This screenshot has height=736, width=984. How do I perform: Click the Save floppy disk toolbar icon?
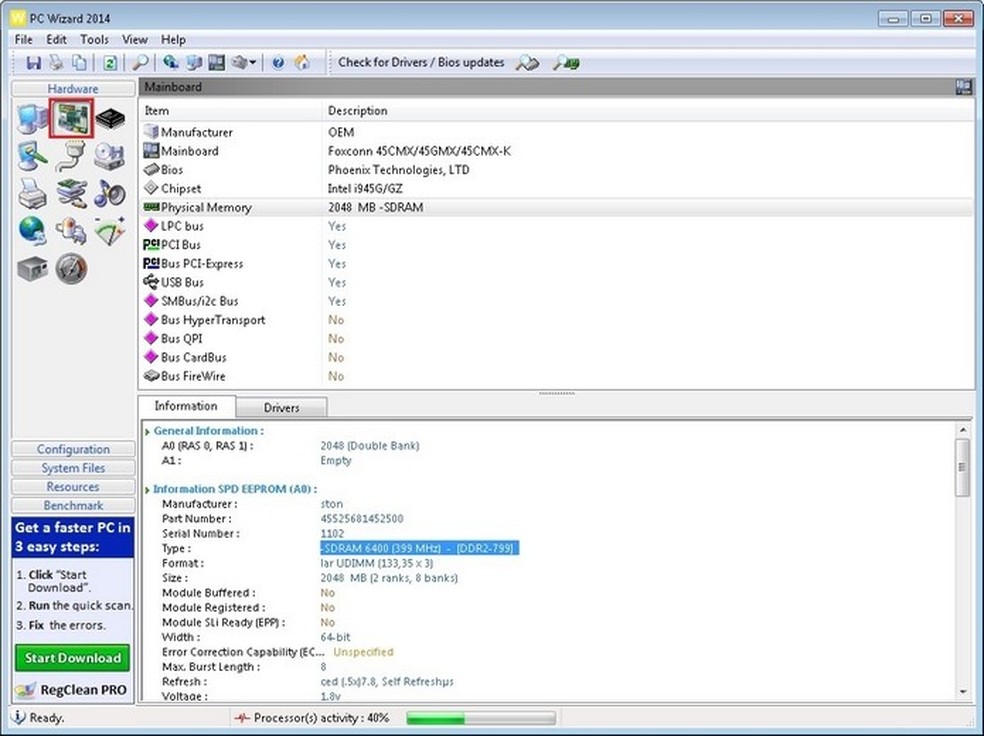pyautogui.click(x=33, y=63)
